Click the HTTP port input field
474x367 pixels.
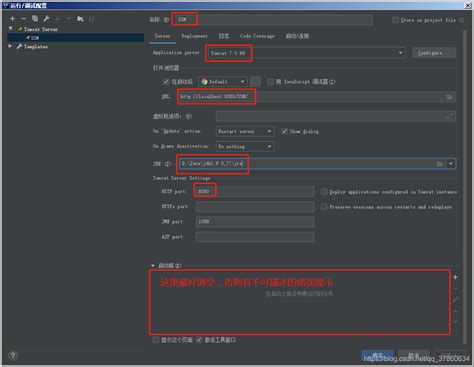(x=255, y=191)
